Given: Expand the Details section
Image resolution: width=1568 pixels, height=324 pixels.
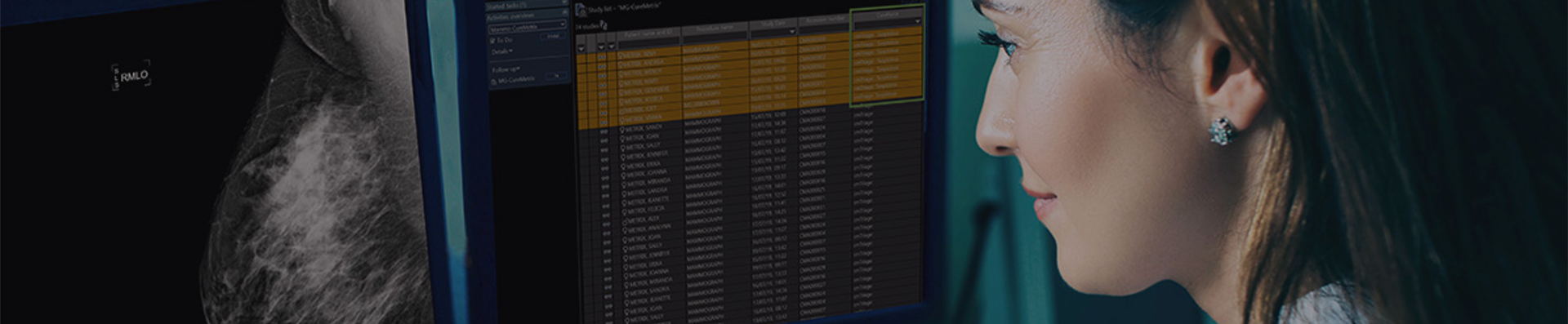Looking at the screenshot, I should pyautogui.click(x=502, y=51).
